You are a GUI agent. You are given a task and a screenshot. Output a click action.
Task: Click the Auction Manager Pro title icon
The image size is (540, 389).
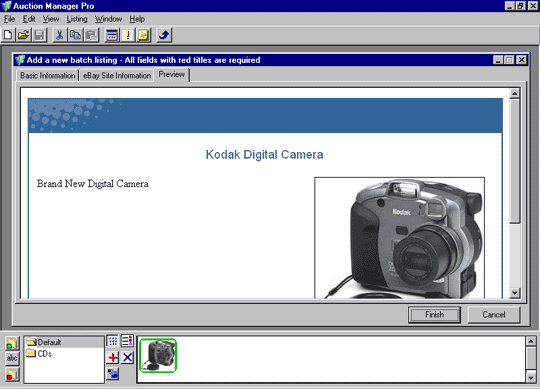tap(7, 6)
